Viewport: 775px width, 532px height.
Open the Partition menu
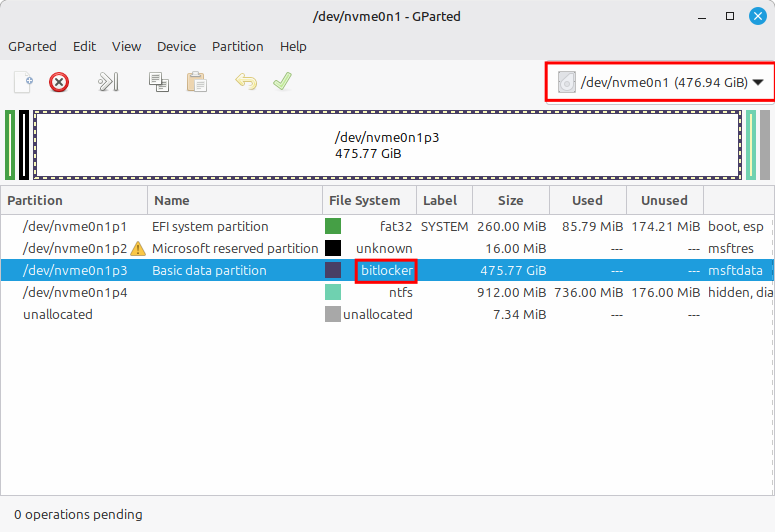pos(237,46)
